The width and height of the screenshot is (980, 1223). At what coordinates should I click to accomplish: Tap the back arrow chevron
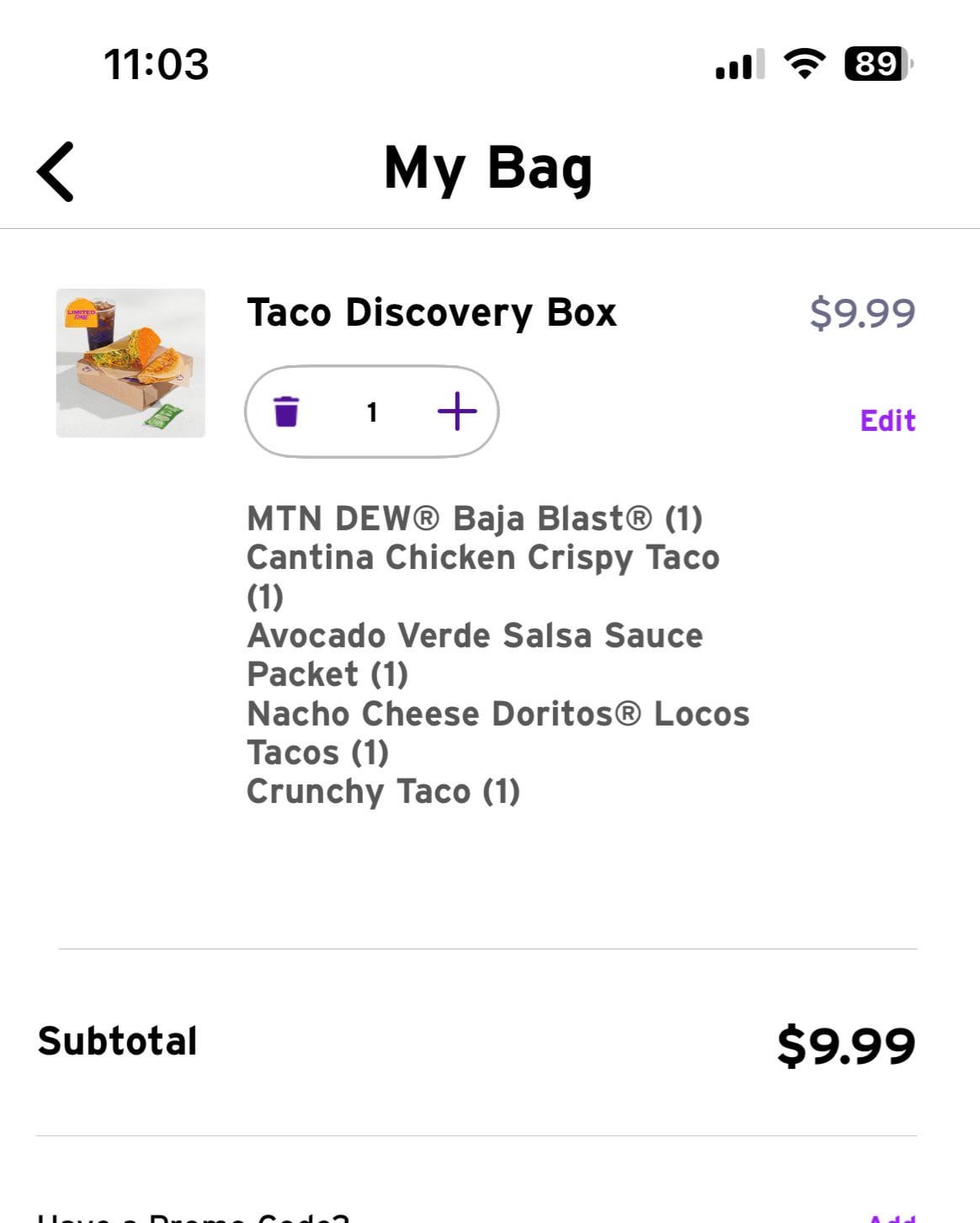click(56, 171)
